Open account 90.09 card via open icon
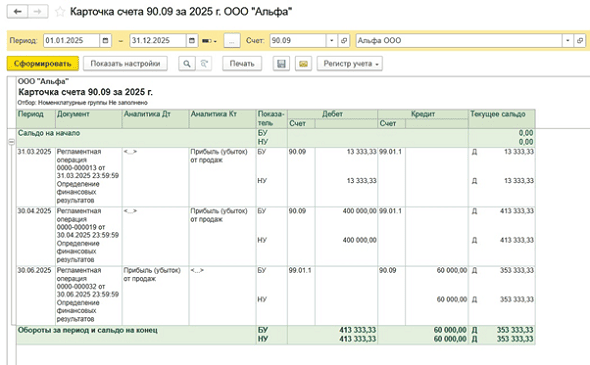Screen dimensions: 590x365 click(344, 41)
